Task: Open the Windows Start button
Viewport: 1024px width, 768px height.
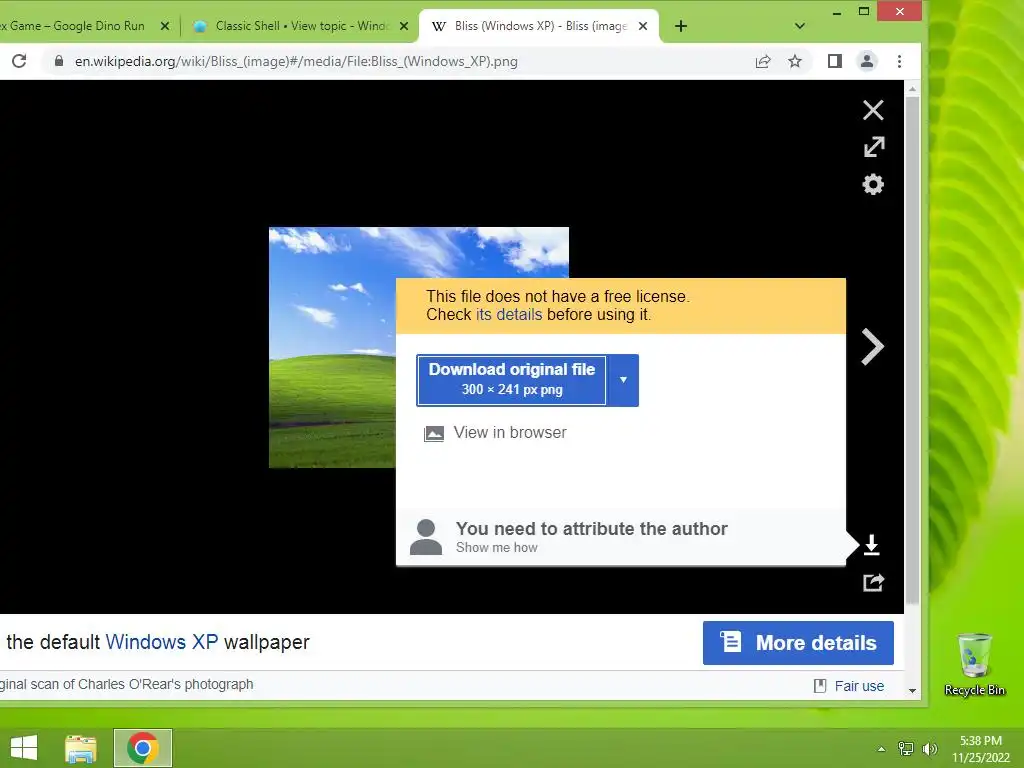Action: click(x=24, y=748)
